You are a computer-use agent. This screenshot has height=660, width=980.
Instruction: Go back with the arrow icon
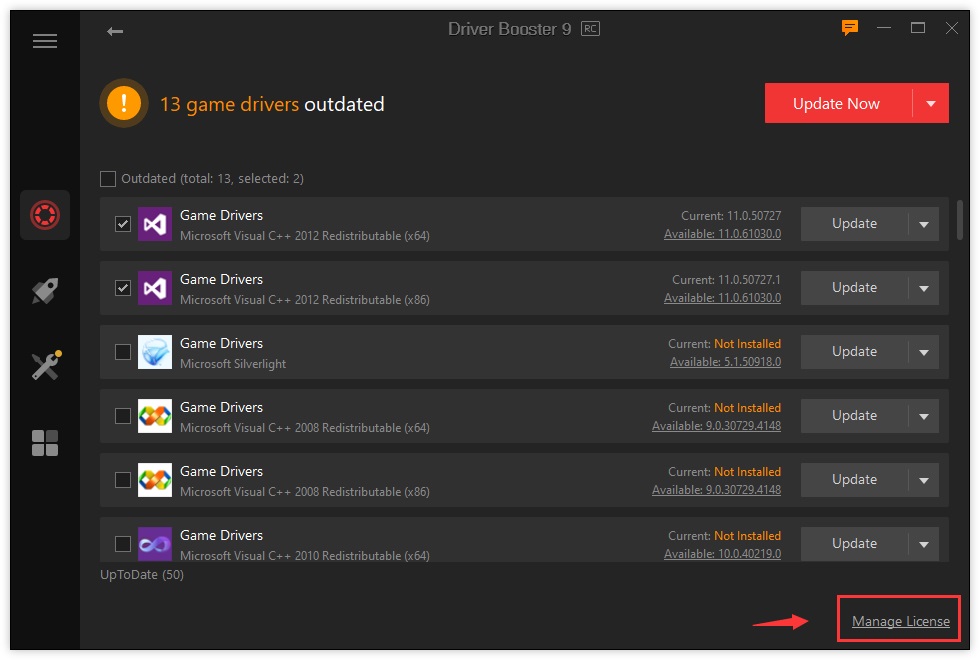point(115,31)
